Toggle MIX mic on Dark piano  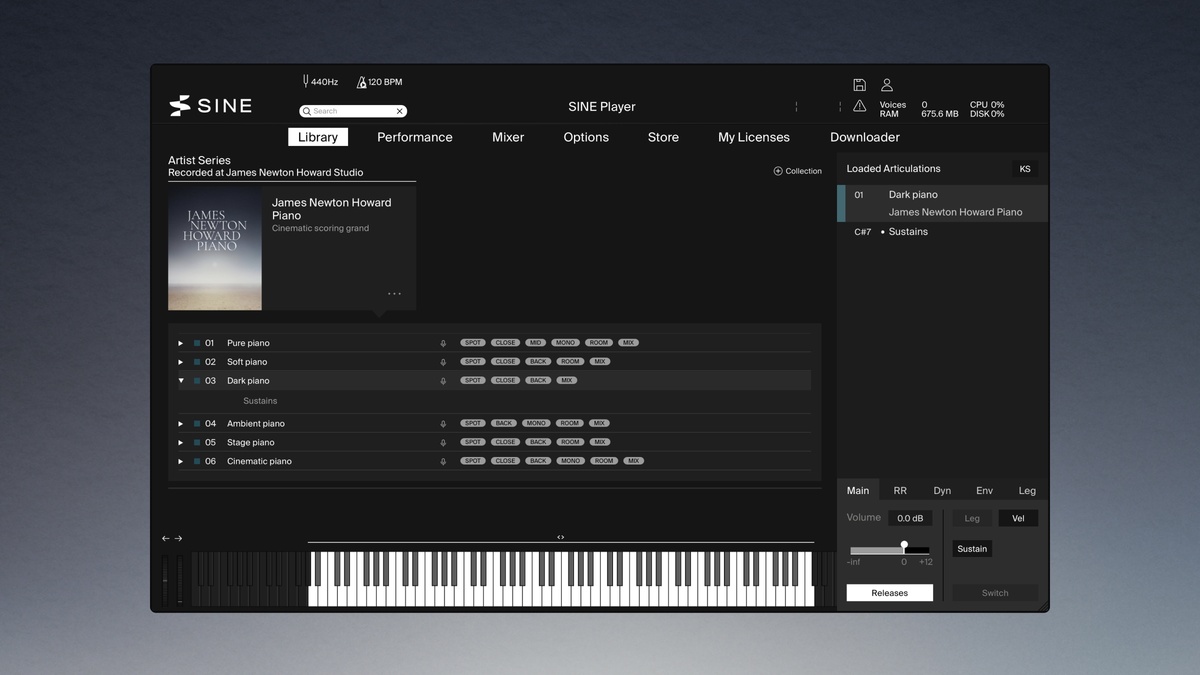[x=567, y=381]
